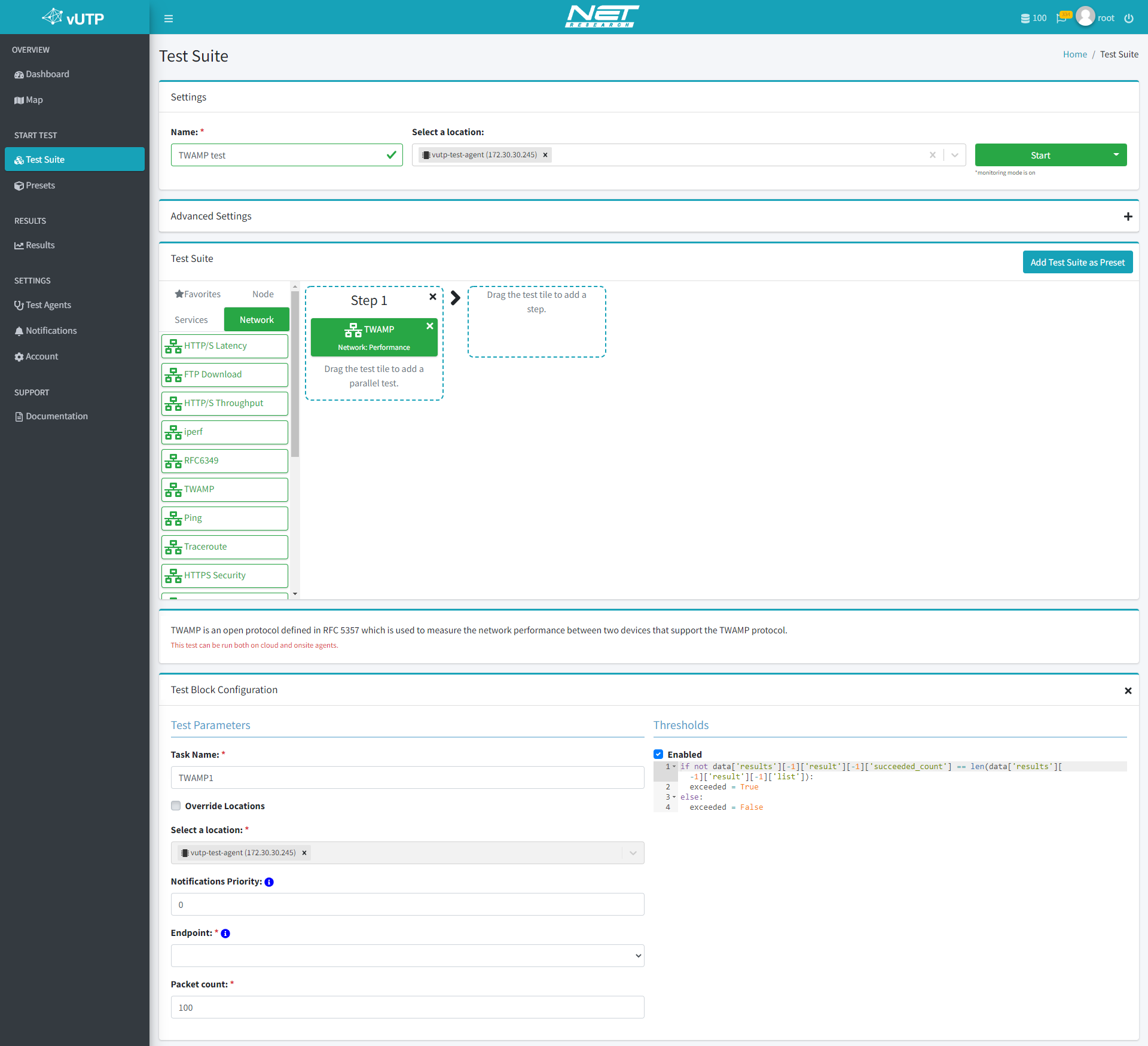1148x1046 pixels.
Task: Open Account settings
Action: point(75,356)
